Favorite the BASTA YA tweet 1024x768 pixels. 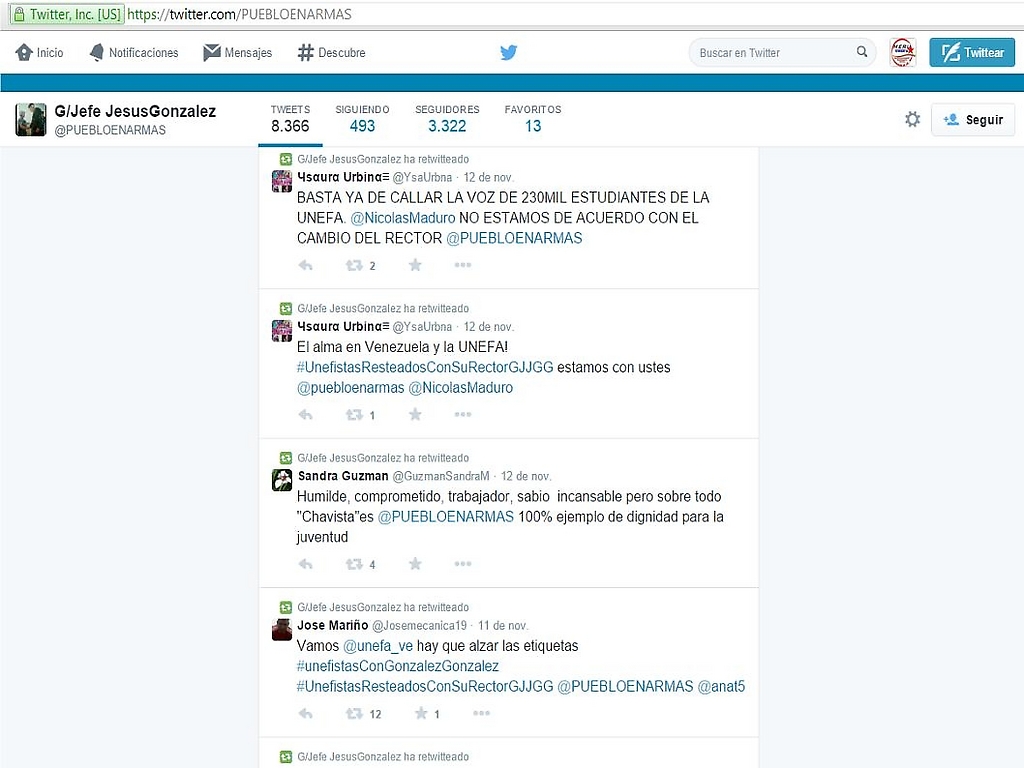[415, 266]
